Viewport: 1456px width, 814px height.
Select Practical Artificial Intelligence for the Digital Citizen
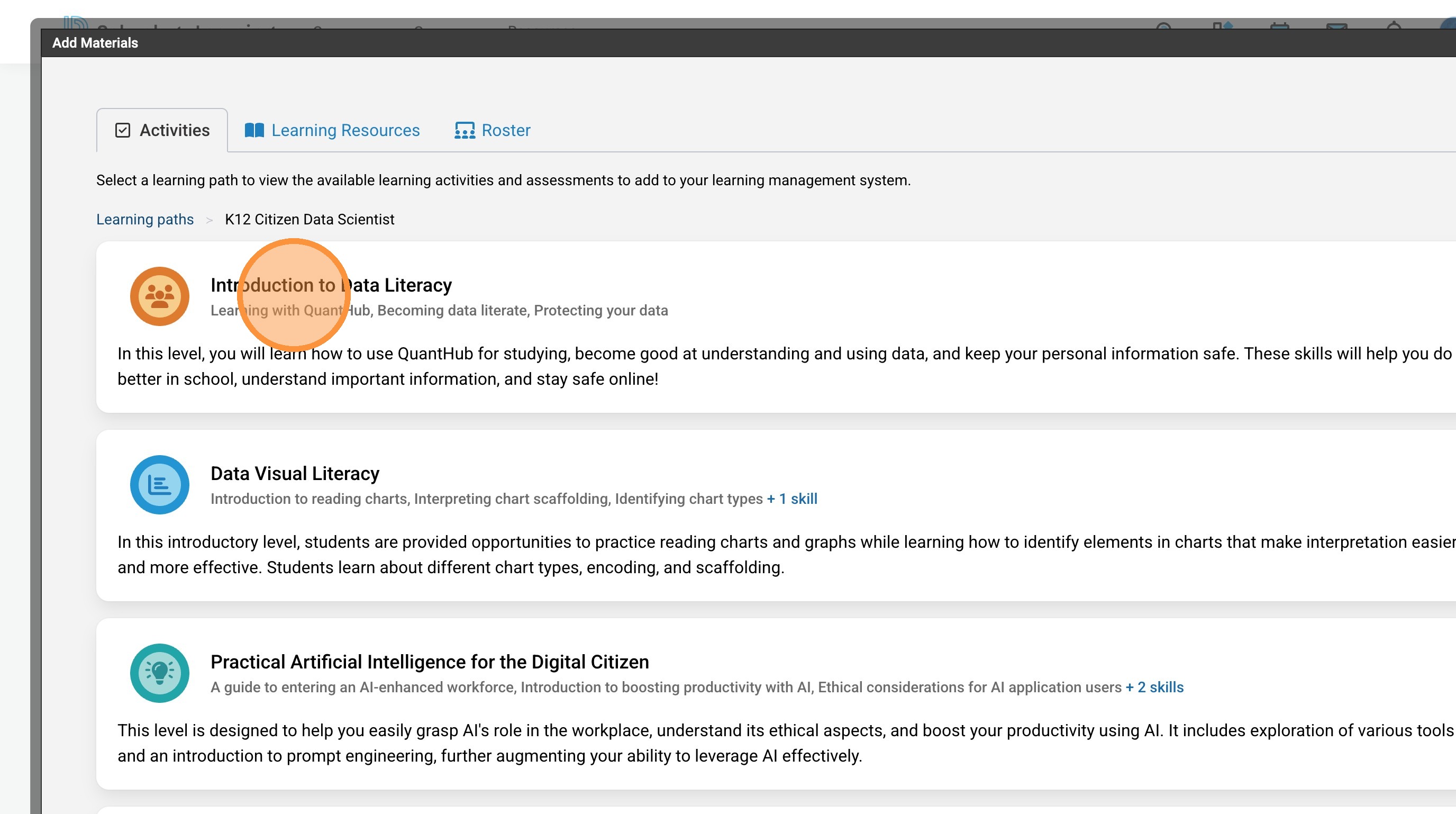430,662
